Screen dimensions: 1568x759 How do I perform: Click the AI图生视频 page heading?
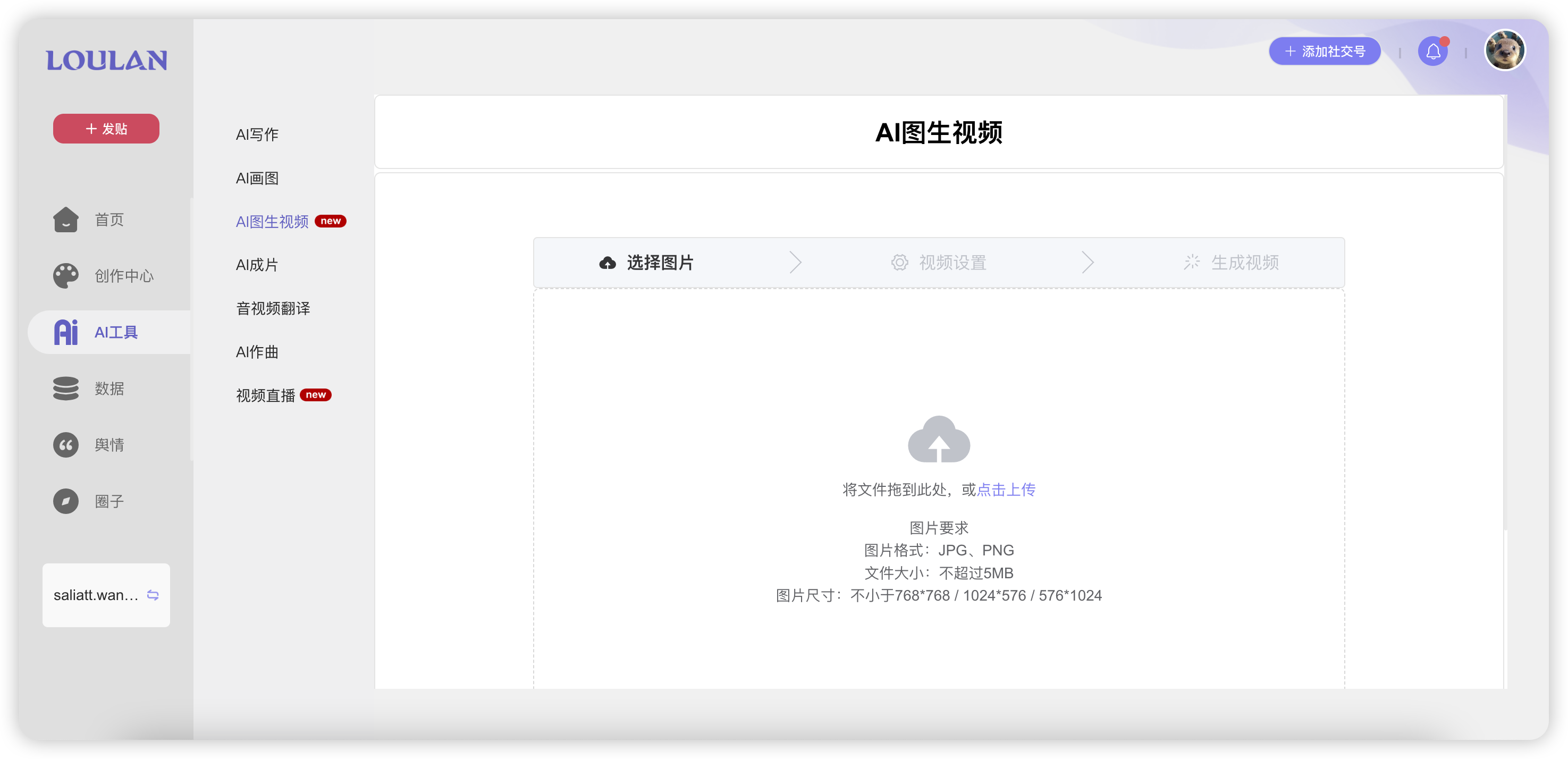tap(939, 132)
